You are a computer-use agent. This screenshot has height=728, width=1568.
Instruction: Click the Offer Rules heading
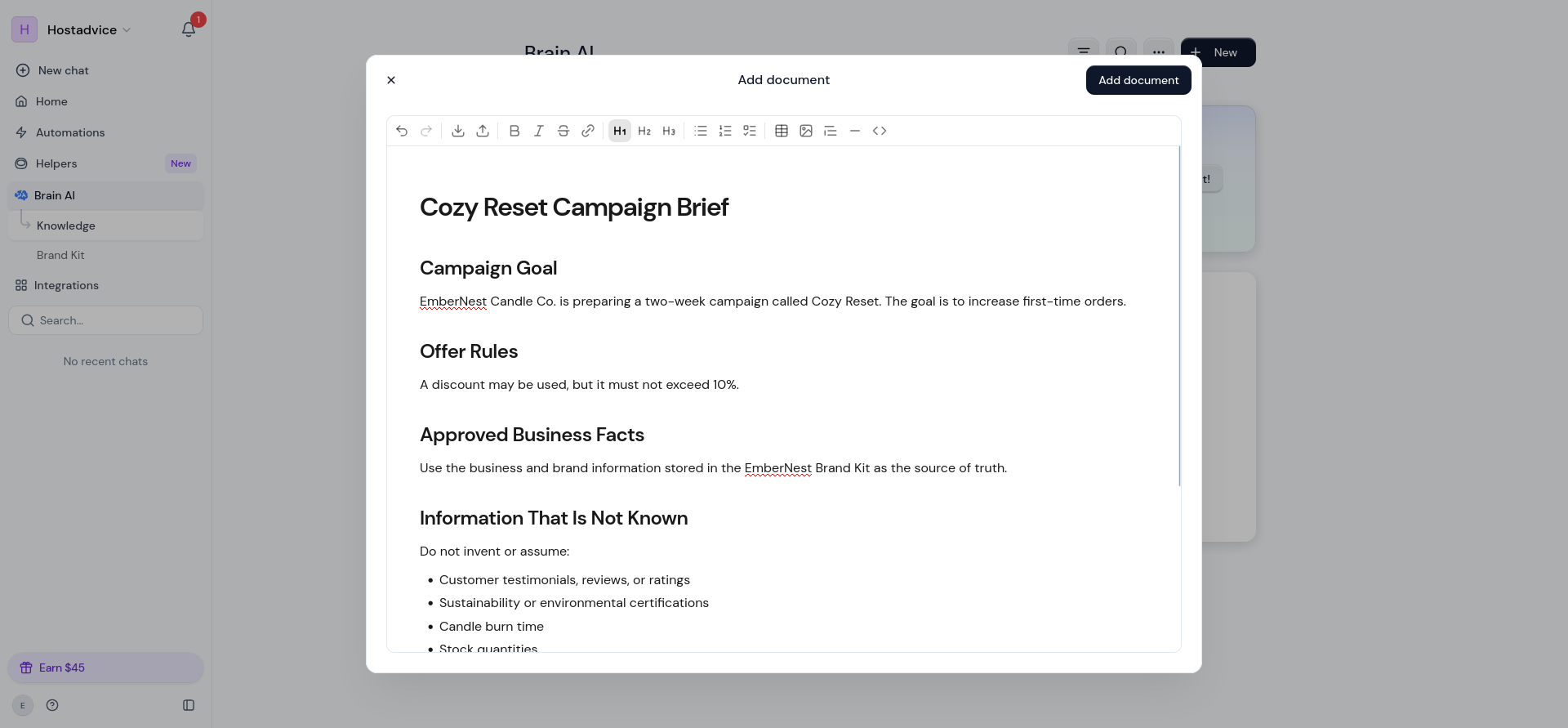tap(469, 351)
